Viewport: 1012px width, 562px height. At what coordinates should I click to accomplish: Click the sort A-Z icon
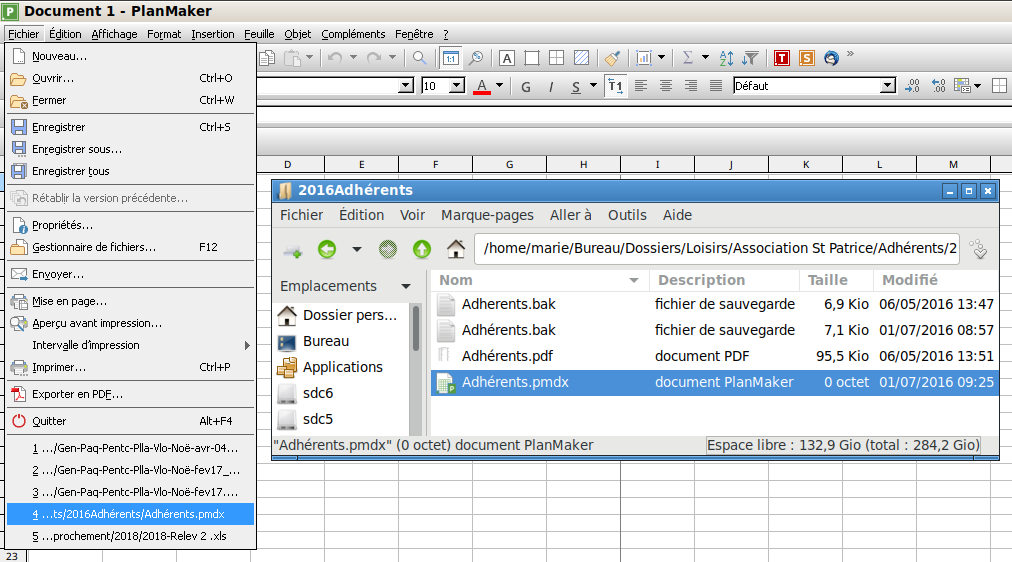point(727,58)
